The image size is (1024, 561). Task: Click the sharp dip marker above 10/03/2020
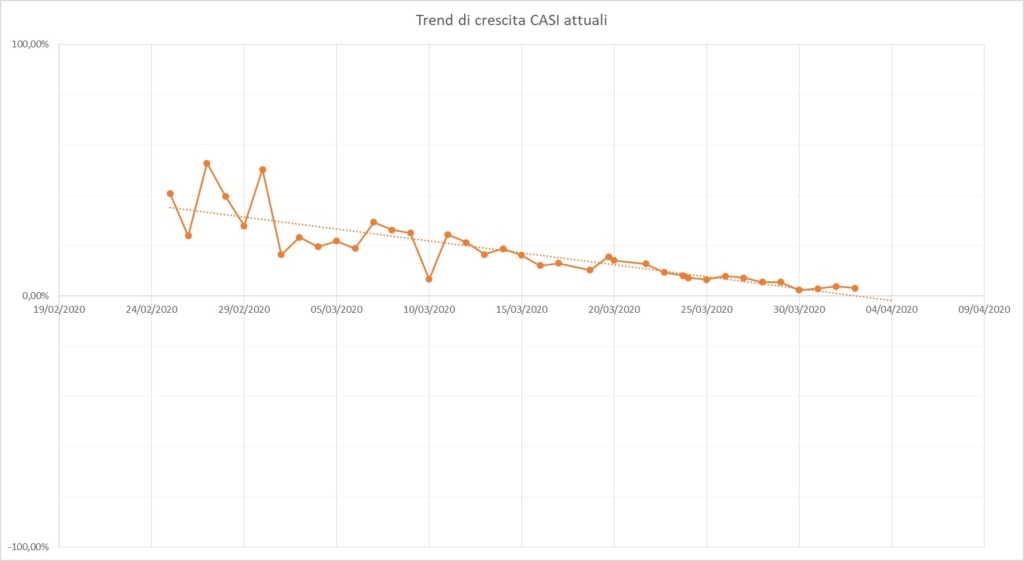point(429,279)
